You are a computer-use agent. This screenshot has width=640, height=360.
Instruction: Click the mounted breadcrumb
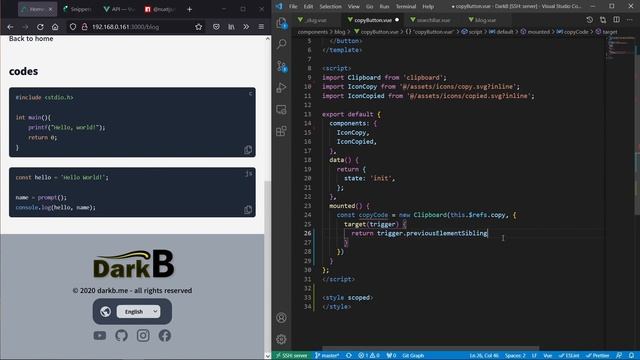click(x=535, y=32)
